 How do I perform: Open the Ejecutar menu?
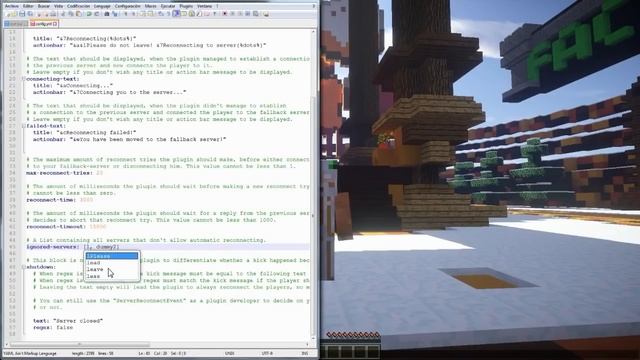click(x=168, y=6)
